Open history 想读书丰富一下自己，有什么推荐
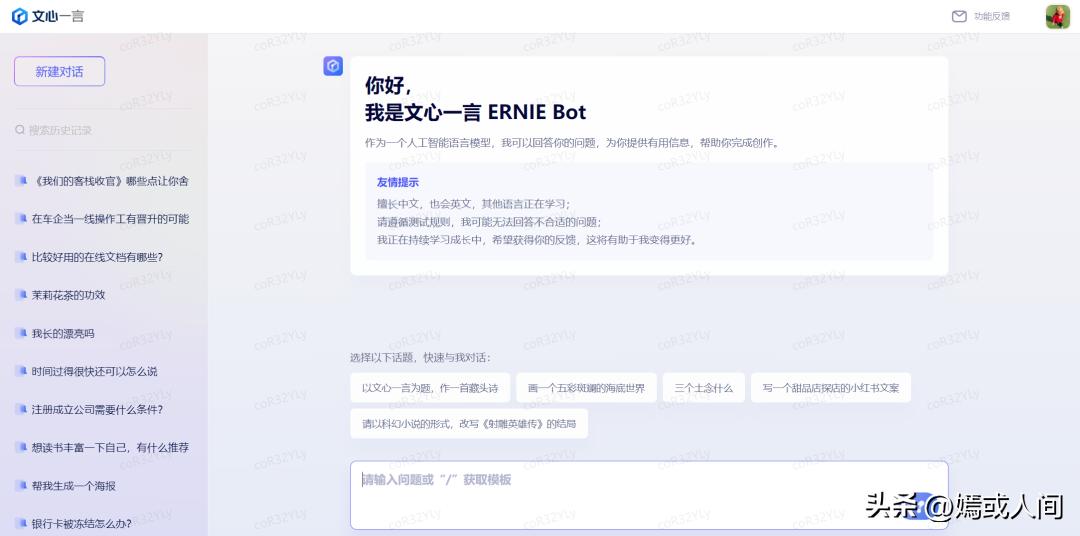1080x536 pixels. (x=110, y=448)
